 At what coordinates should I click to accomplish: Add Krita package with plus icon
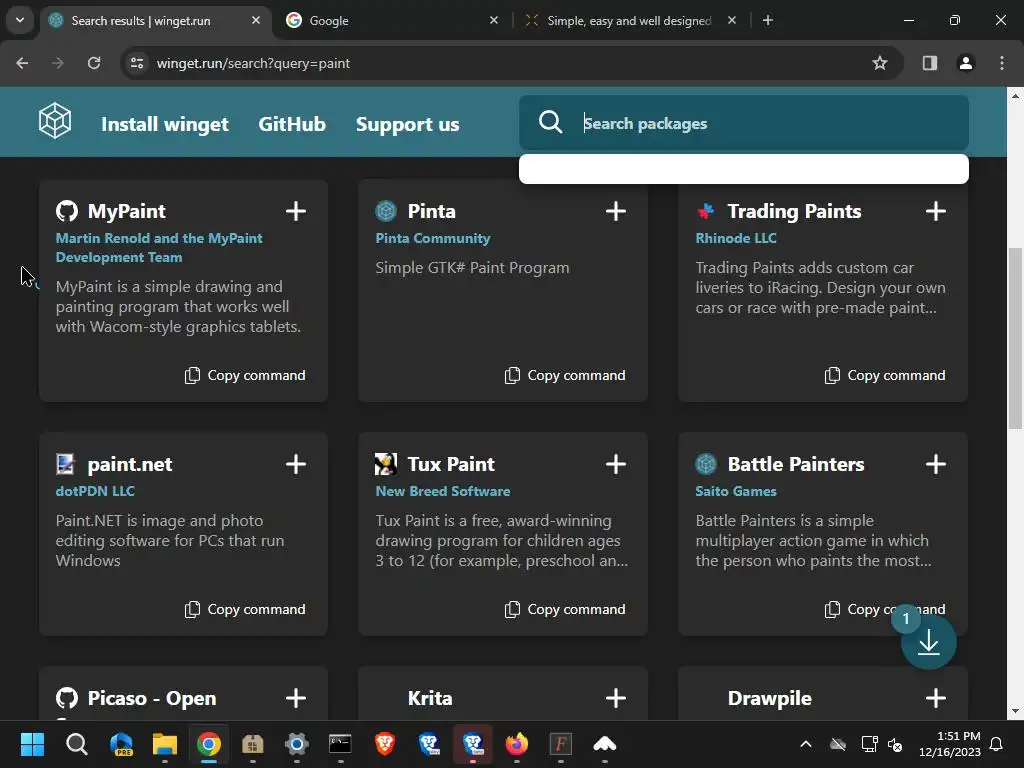point(616,698)
